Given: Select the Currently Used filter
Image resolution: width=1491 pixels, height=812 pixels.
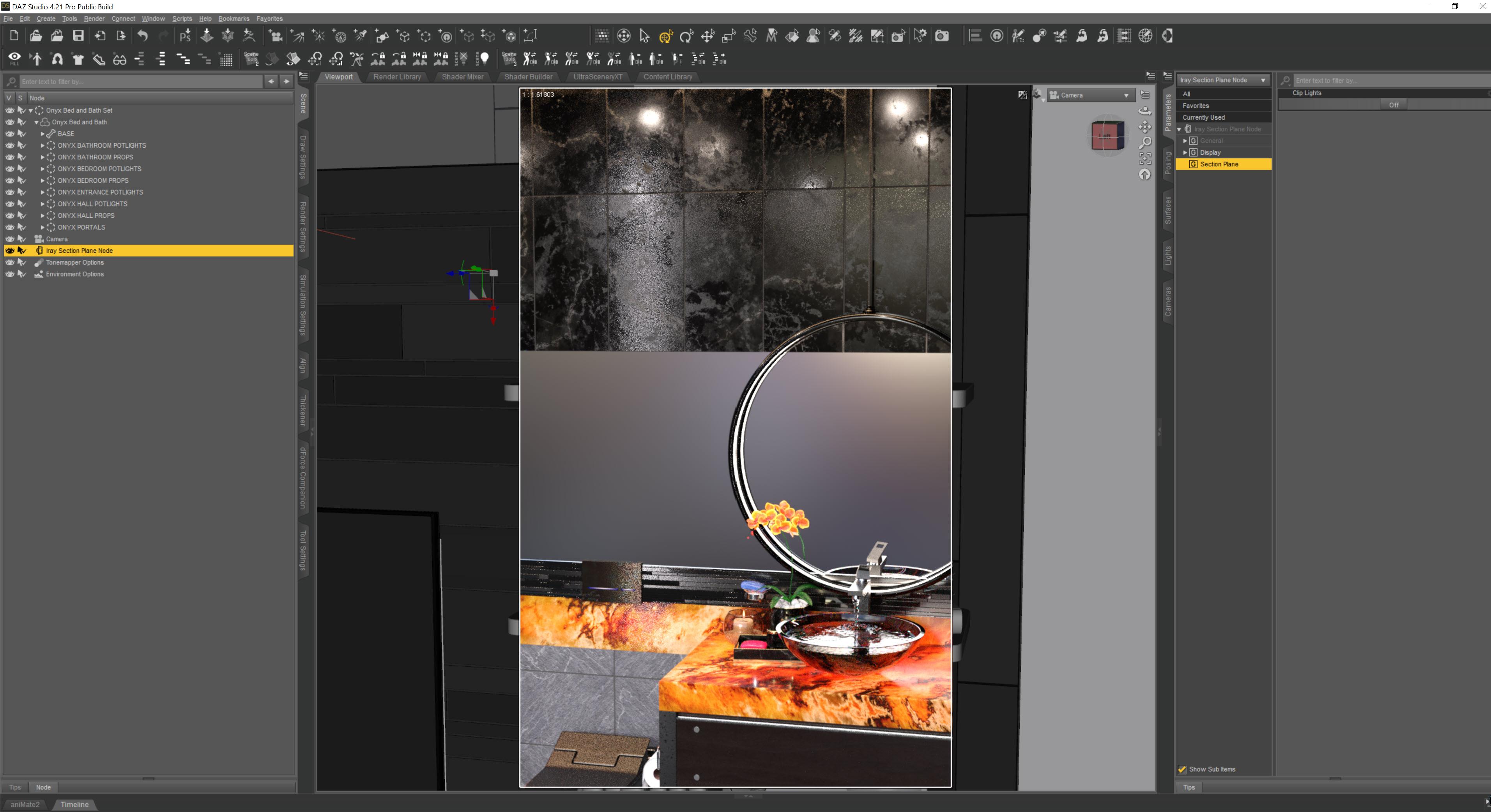Looking at the screenshot, I should 1203,117.
